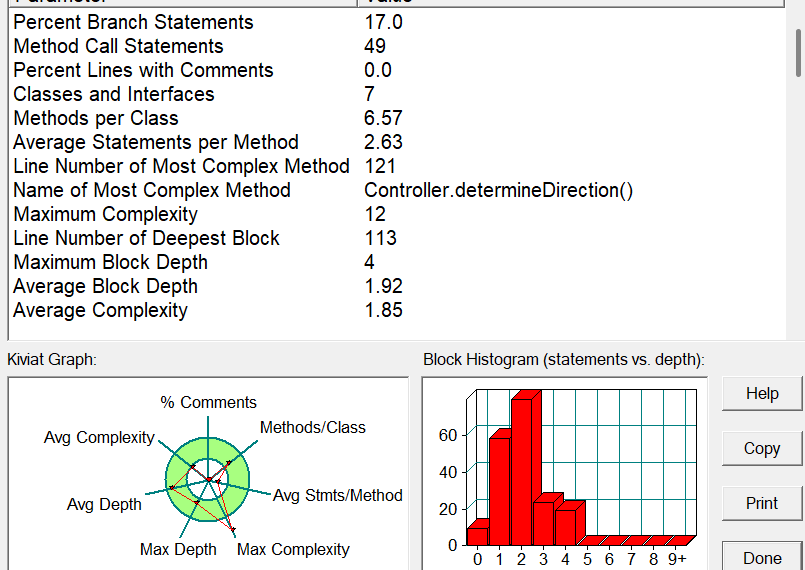The height and width of the screenshot is (570, 805).
Task: Select Line Number of Most Complex Method row
Action: (397, 166)
